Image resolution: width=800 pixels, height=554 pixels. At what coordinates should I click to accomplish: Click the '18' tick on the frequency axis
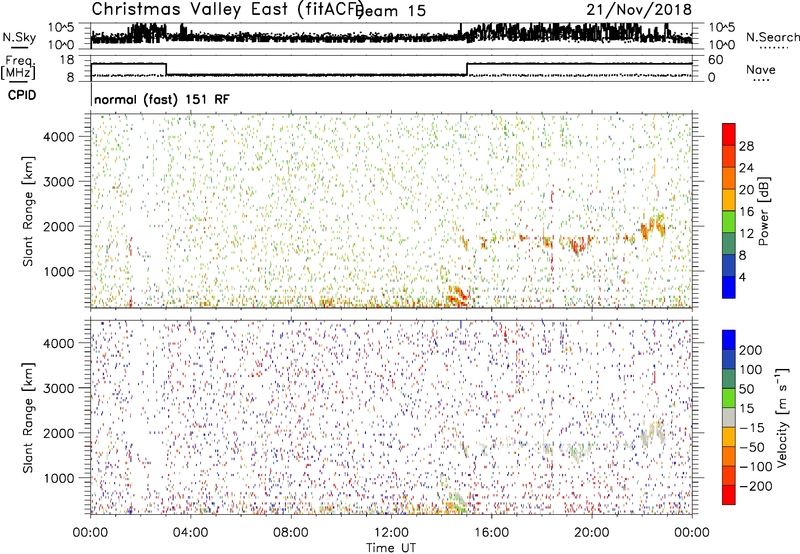pos(67,60)
